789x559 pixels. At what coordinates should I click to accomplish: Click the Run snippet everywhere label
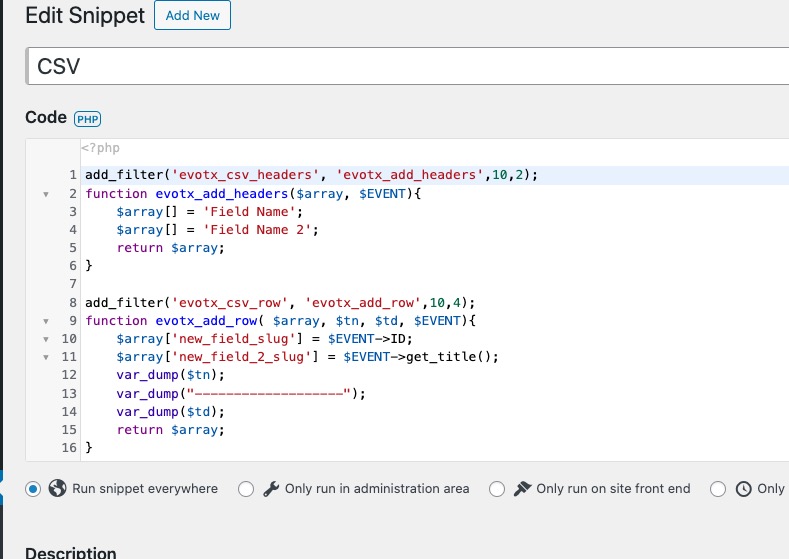pos(145,489)
